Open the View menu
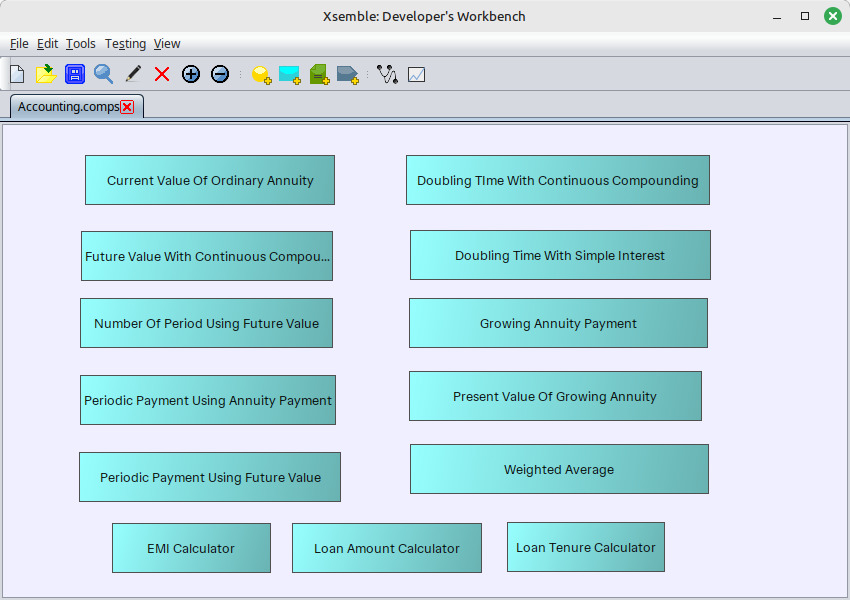850x600 pixels. pyautogui.click(x=166, y=43)
